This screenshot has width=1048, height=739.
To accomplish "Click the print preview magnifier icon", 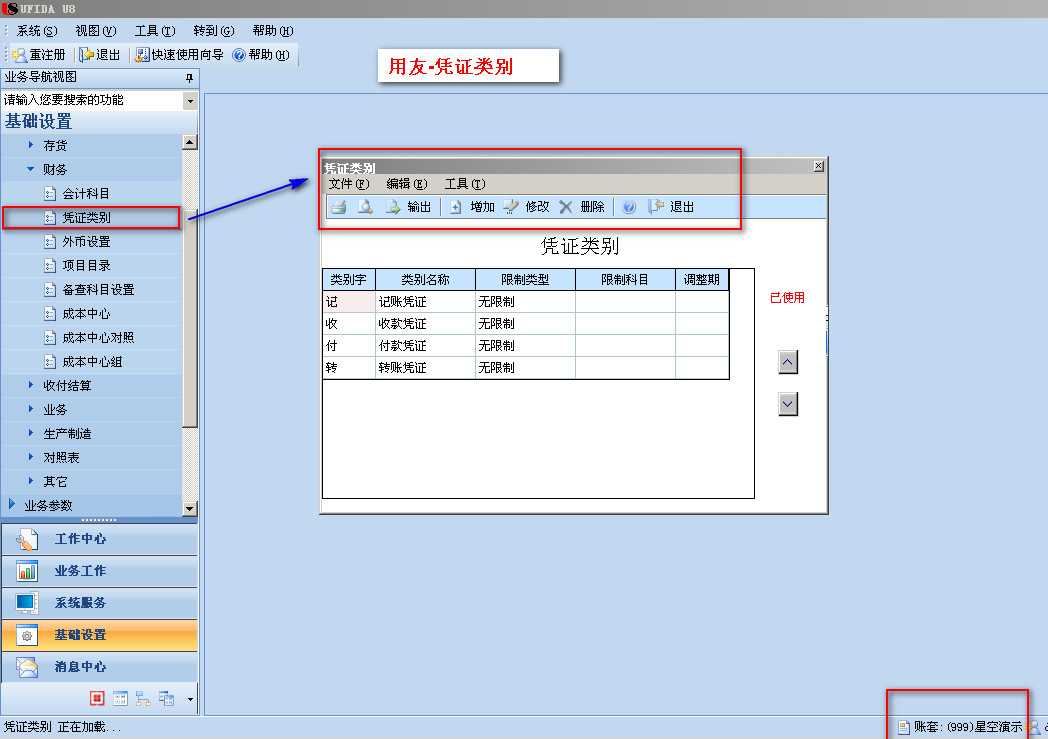I will coord(366,207).
